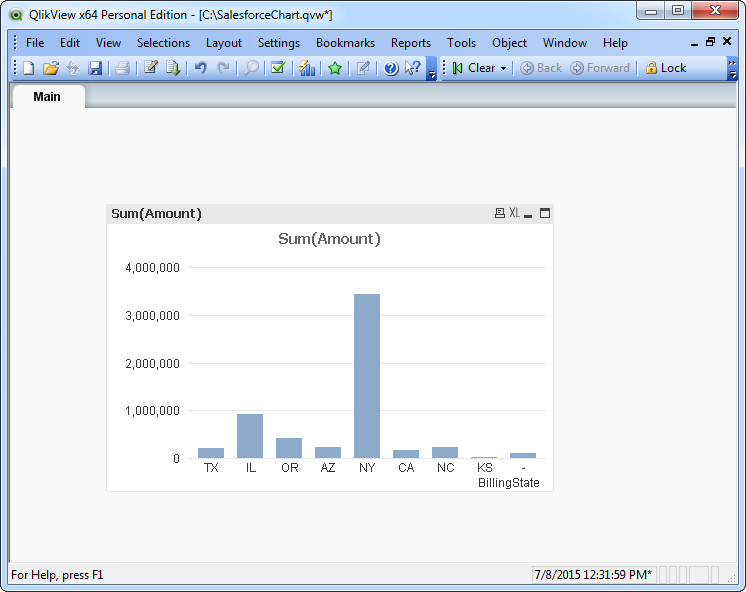Expand the standard toolbar overflow options

click(x=432, y=72)
